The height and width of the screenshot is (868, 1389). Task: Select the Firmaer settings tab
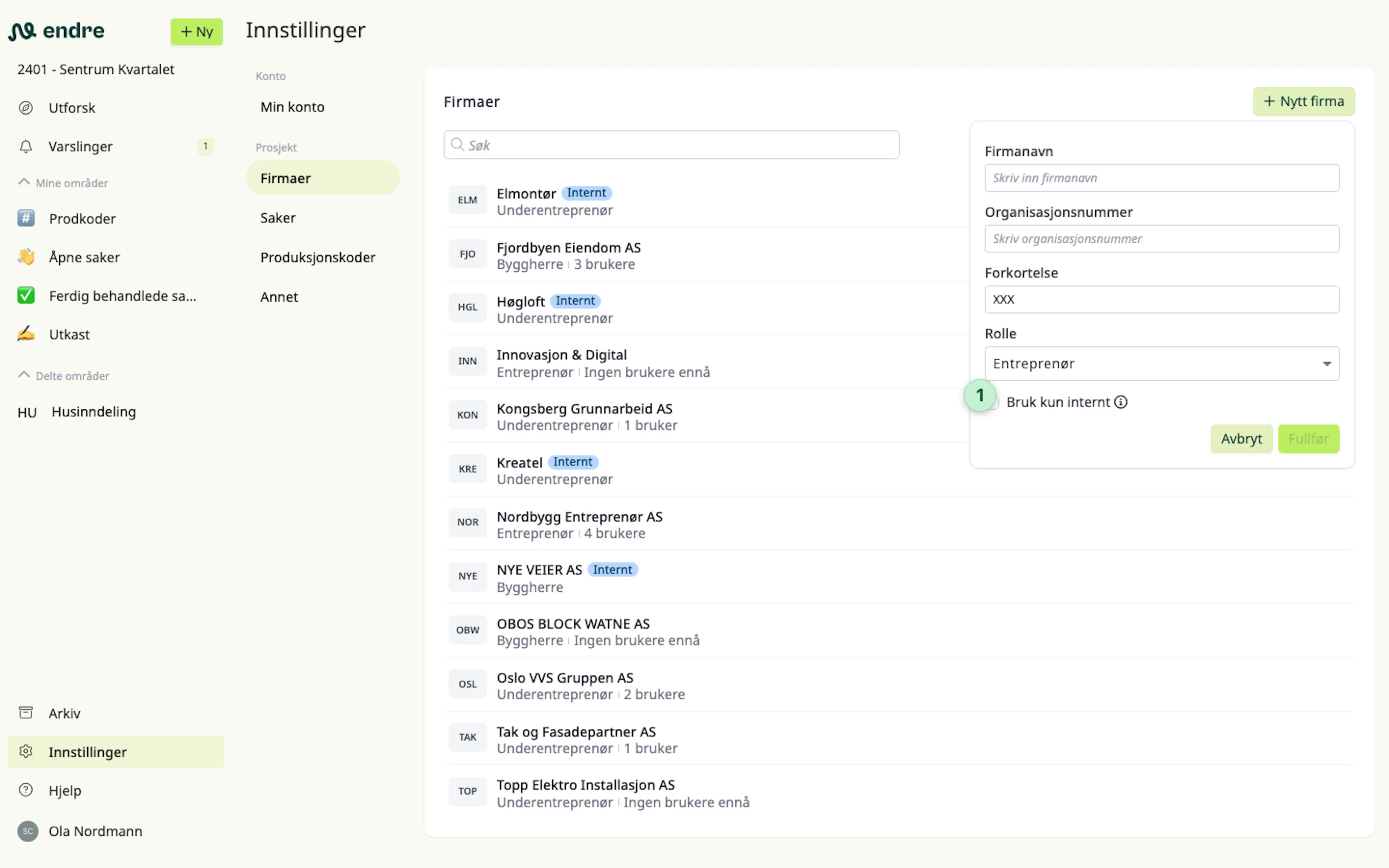[x=323, y=178]
